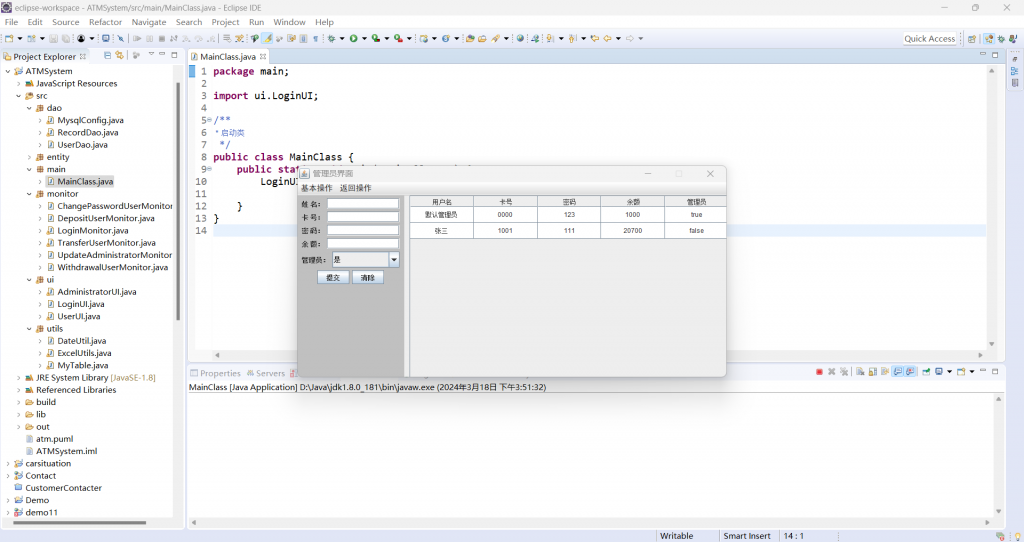Expand the JRE System Library node

tap(18, 378)
